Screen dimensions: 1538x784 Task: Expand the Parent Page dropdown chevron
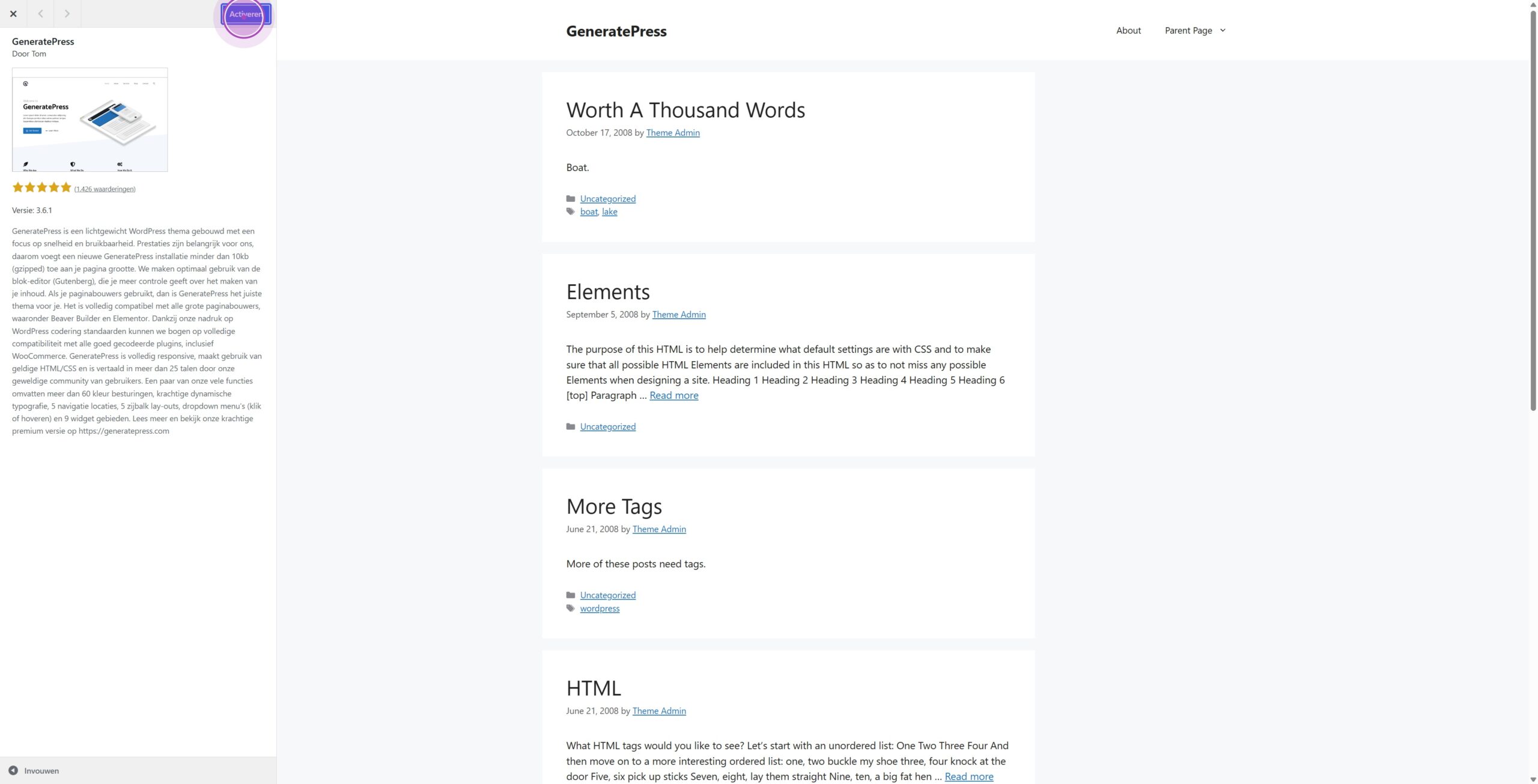coord(1223,31)
